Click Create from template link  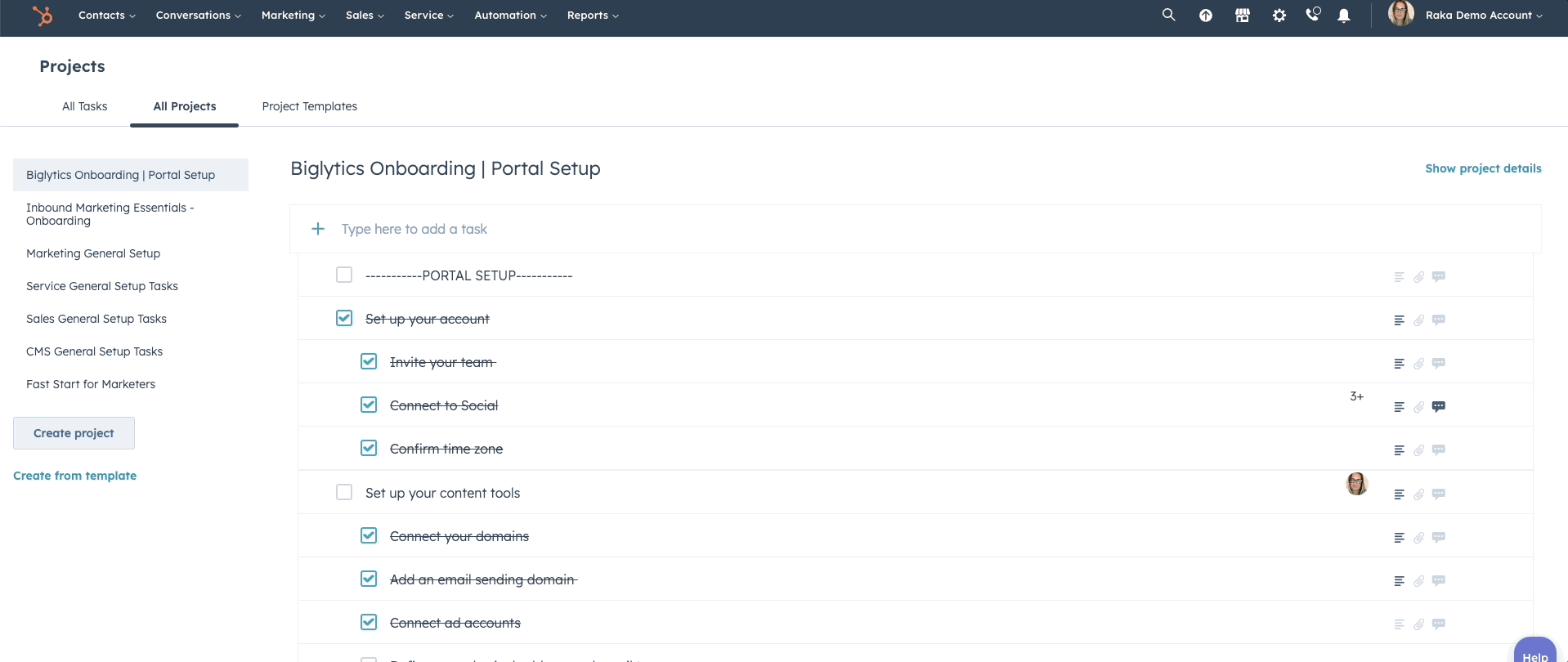coord(75,476)
